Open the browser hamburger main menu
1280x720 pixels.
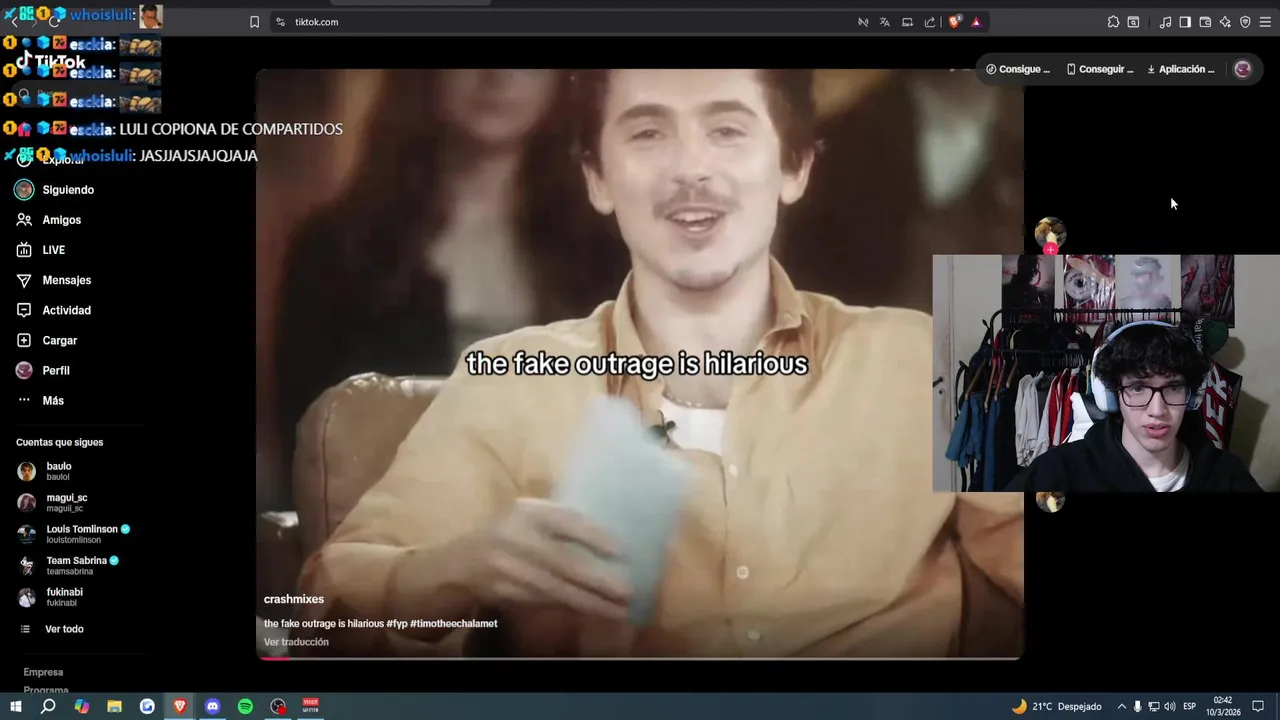pos(1266,22)
